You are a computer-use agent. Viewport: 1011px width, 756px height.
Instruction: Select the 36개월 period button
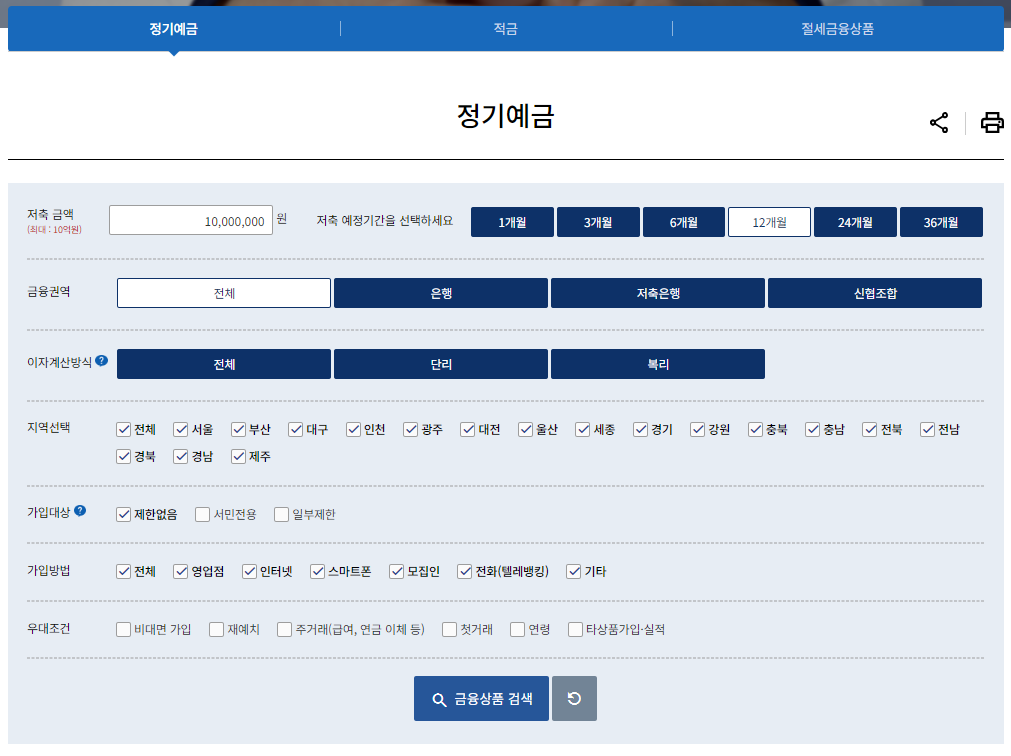coord(941,222)
